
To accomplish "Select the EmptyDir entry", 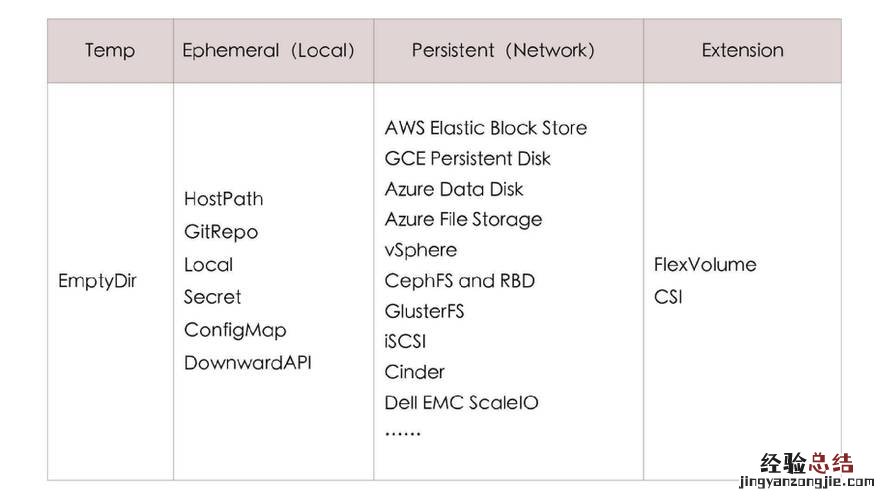I will coord(97,281).
